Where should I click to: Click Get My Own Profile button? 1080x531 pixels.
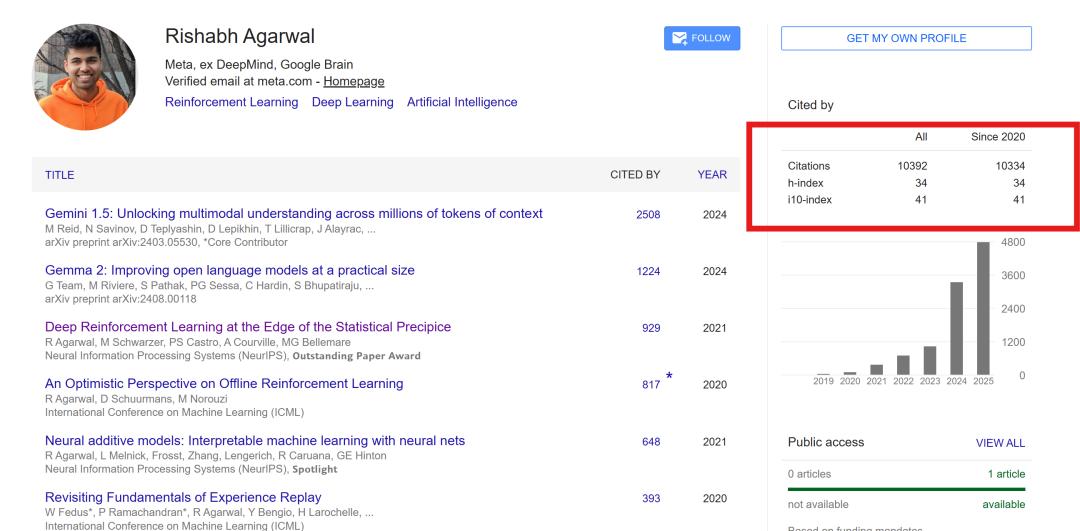pyautogui.click(x=906, y=39)
